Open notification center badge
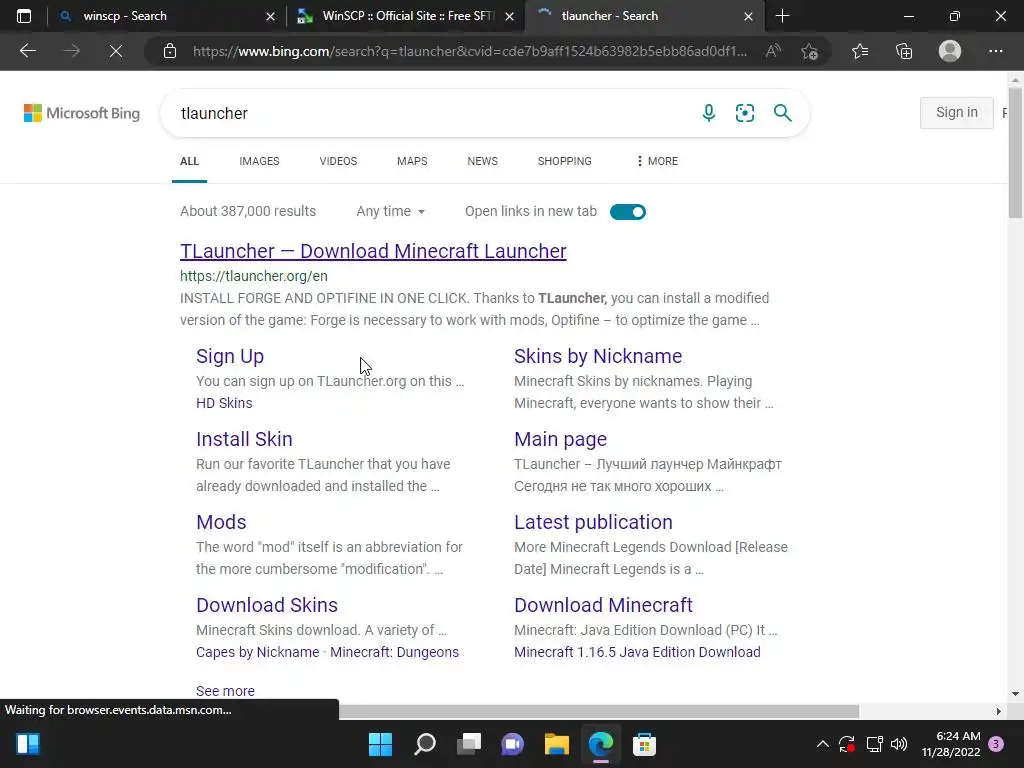 pyautogui.click(x=996, y=744)
